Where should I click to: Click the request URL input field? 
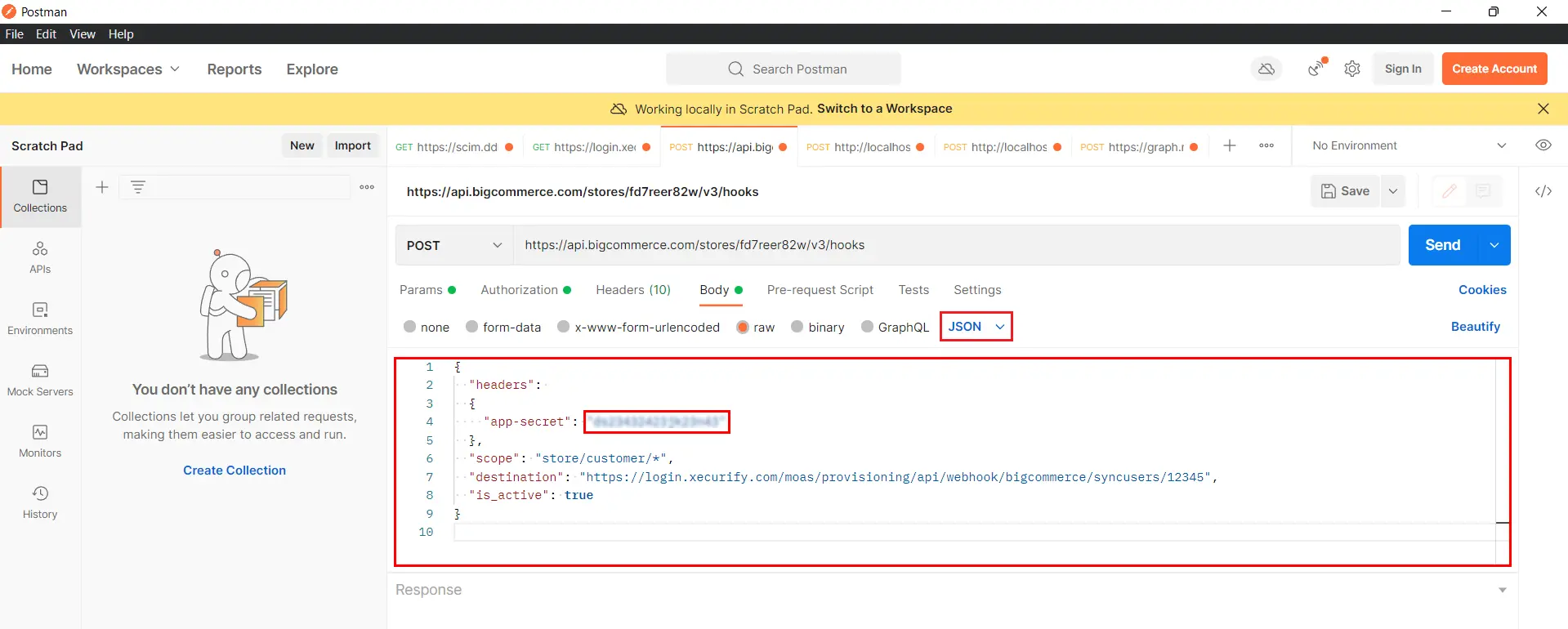(956, 245)
